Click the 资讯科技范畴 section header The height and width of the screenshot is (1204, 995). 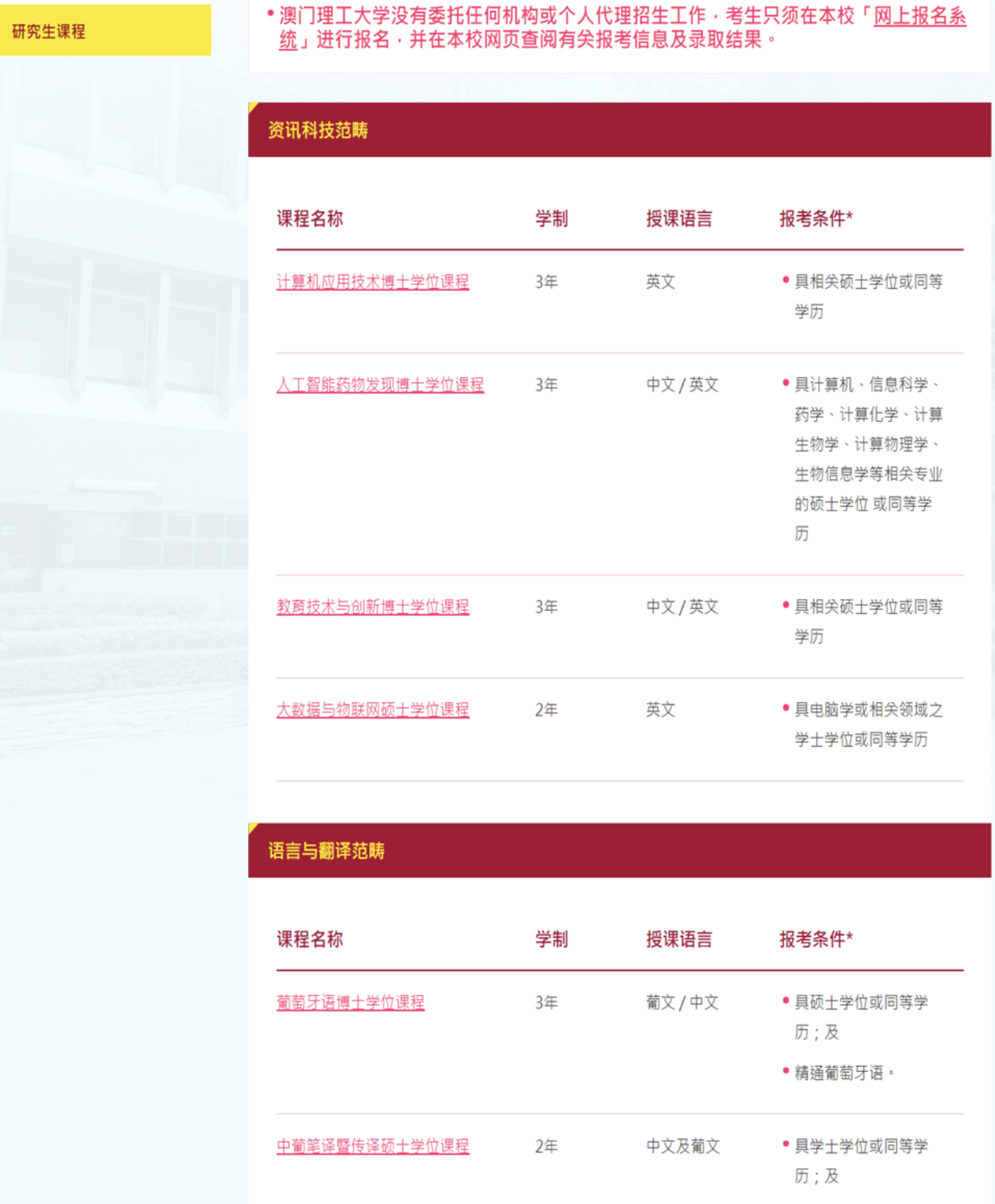318,131
